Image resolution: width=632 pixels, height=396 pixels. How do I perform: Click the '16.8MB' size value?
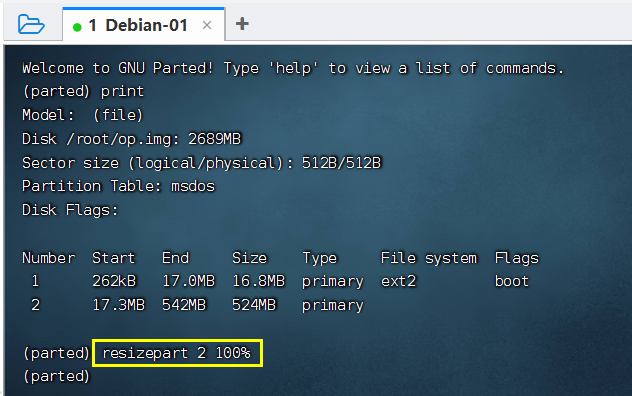tap(259, 281)
